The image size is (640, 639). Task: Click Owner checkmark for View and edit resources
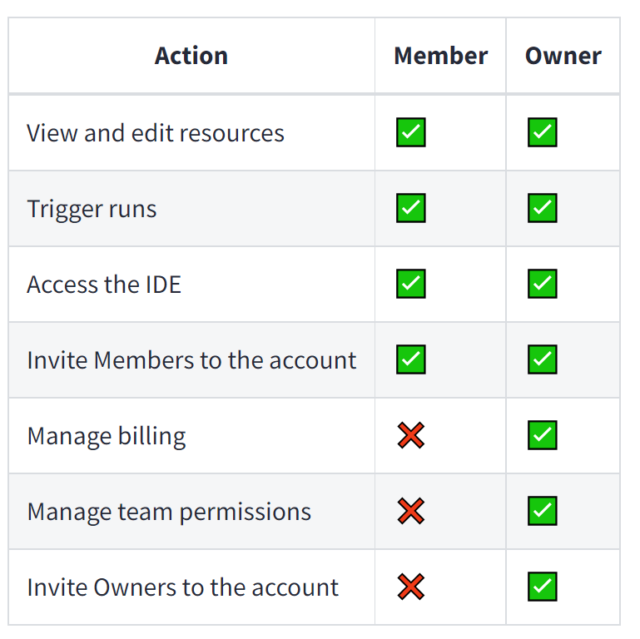click(x=542, y=132)
